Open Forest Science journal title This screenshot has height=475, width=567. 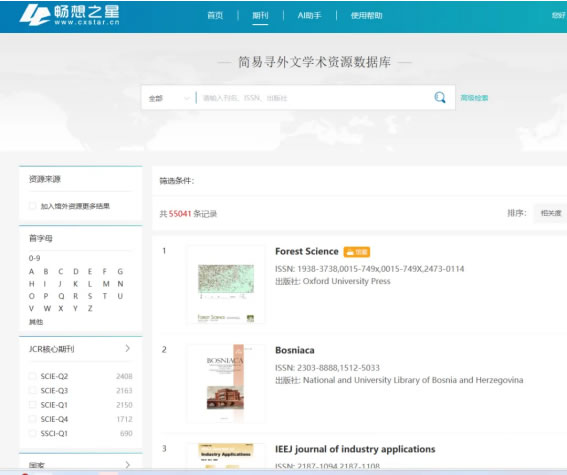coord(307,252)
